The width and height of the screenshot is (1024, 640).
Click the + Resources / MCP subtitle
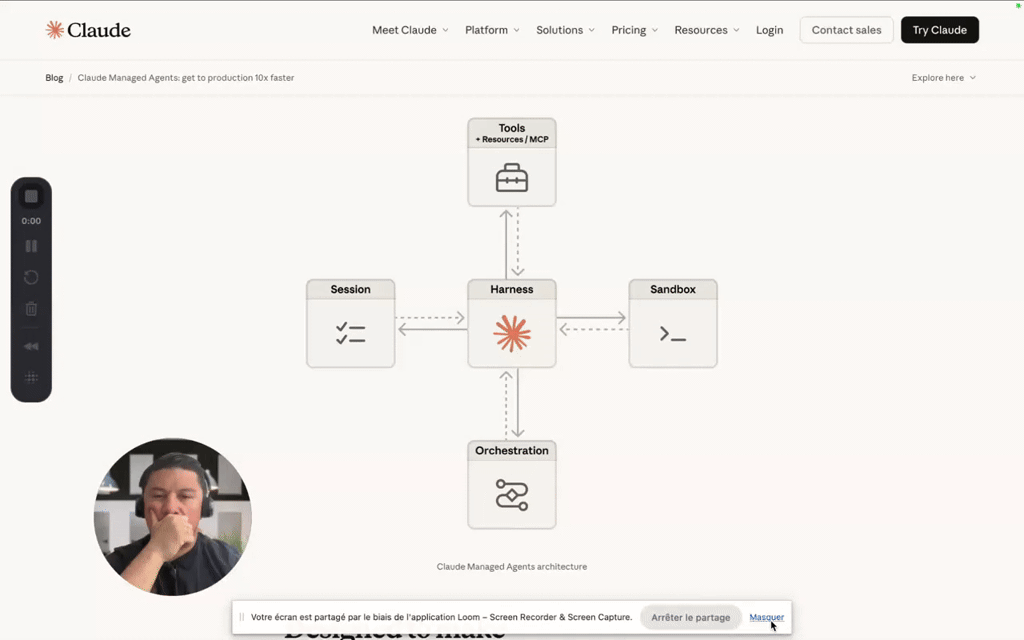(512, 139)
